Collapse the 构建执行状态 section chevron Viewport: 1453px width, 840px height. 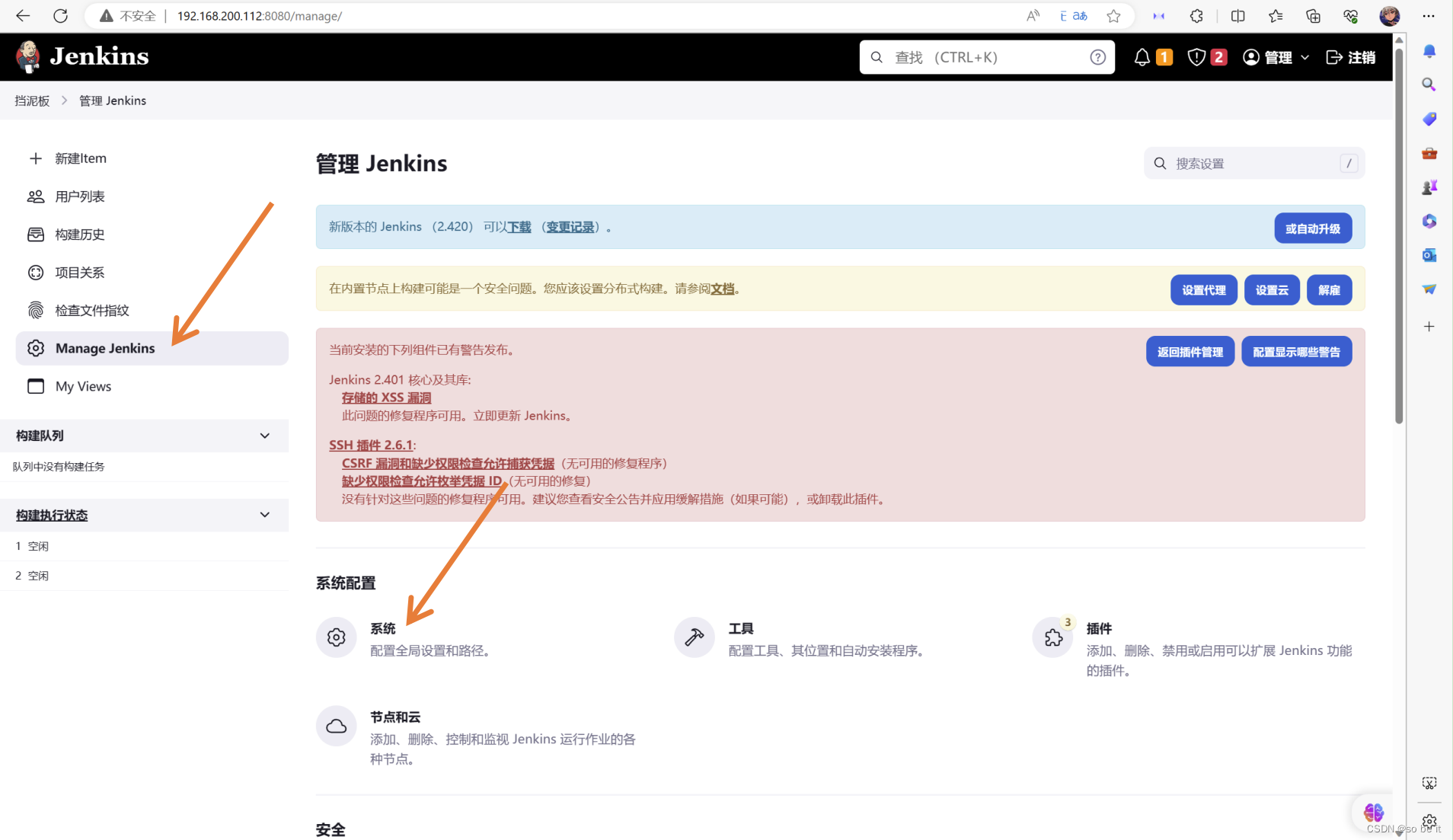coord(265,515)
